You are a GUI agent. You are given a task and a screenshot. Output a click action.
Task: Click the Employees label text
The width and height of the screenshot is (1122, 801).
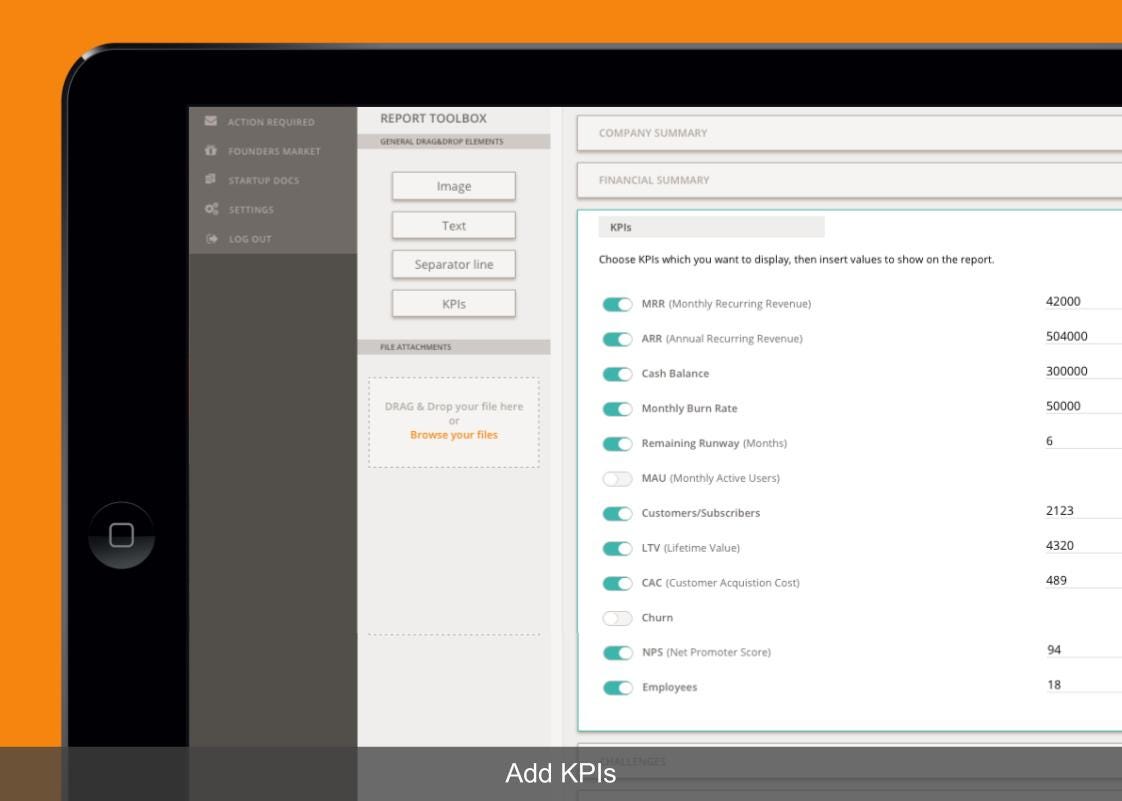(x=669, y=687)
